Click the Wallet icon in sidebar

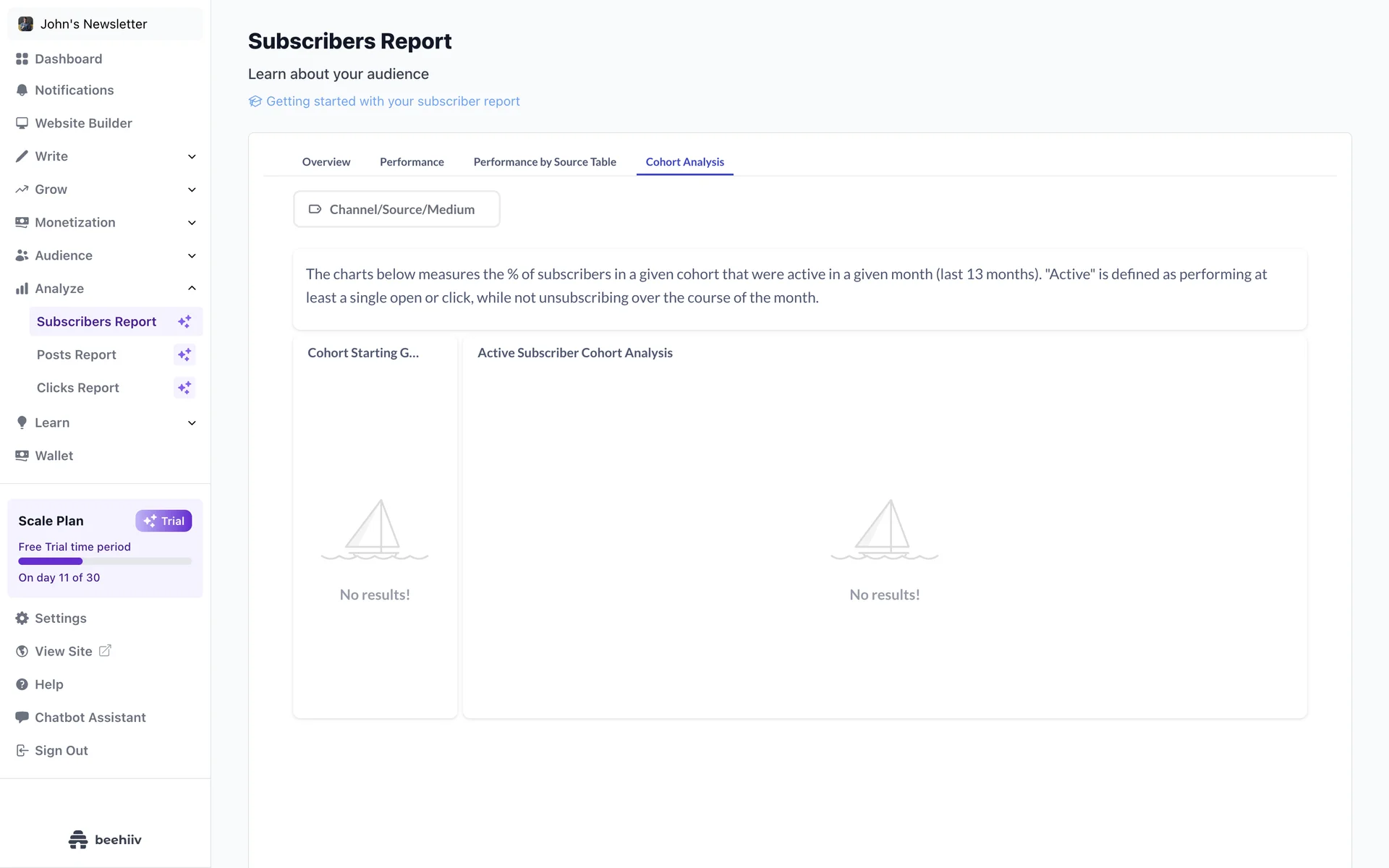(x=22, y=456)
